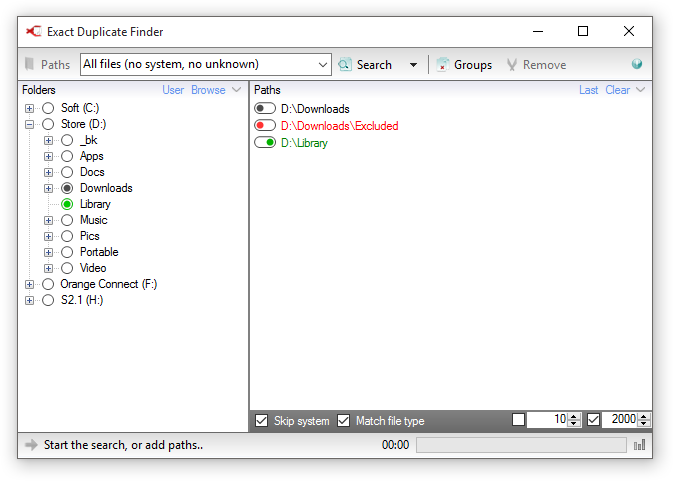The width and height of the screenshot is (673, 481).
Task: Click into the 10 value field
Action: tap(548, 419)
